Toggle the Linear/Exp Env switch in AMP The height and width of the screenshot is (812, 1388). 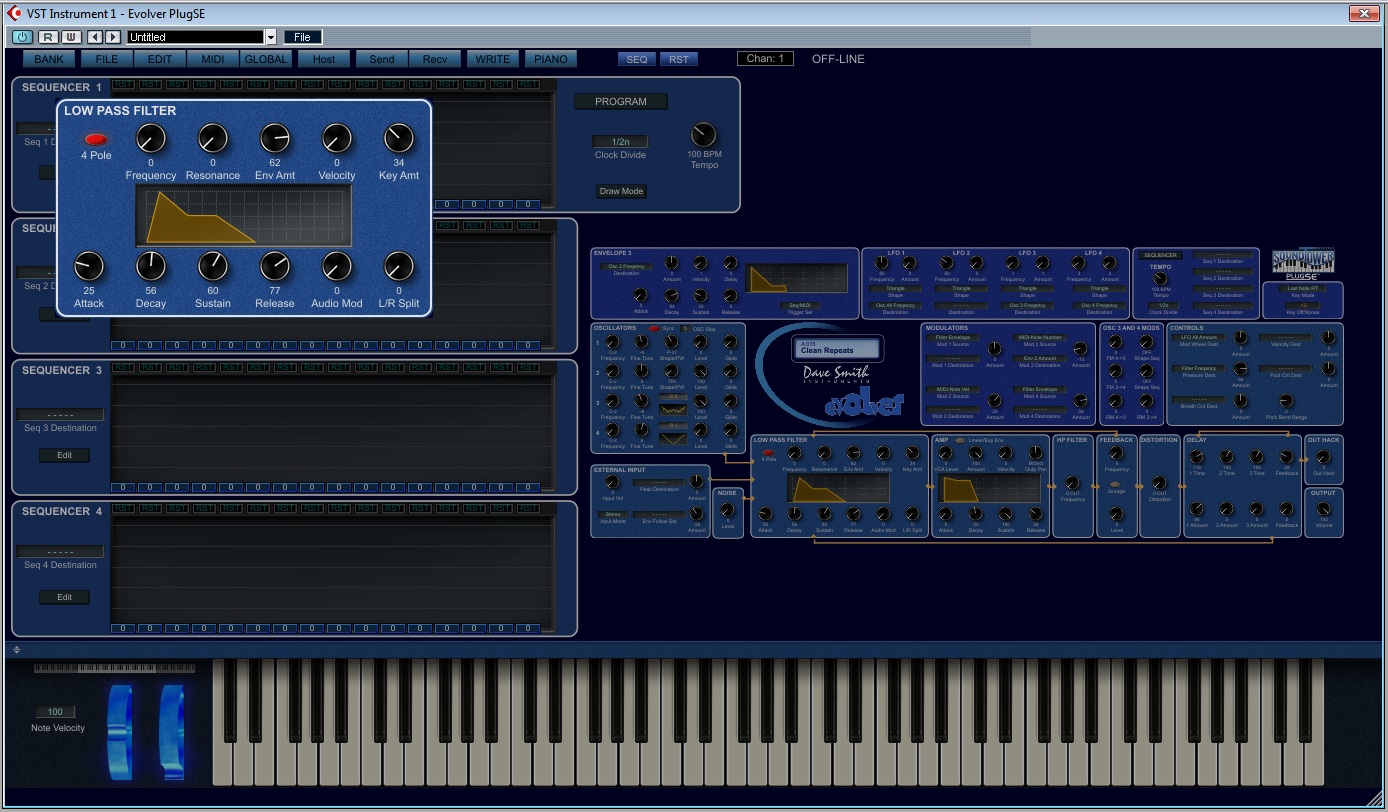(x=960, y=440)
